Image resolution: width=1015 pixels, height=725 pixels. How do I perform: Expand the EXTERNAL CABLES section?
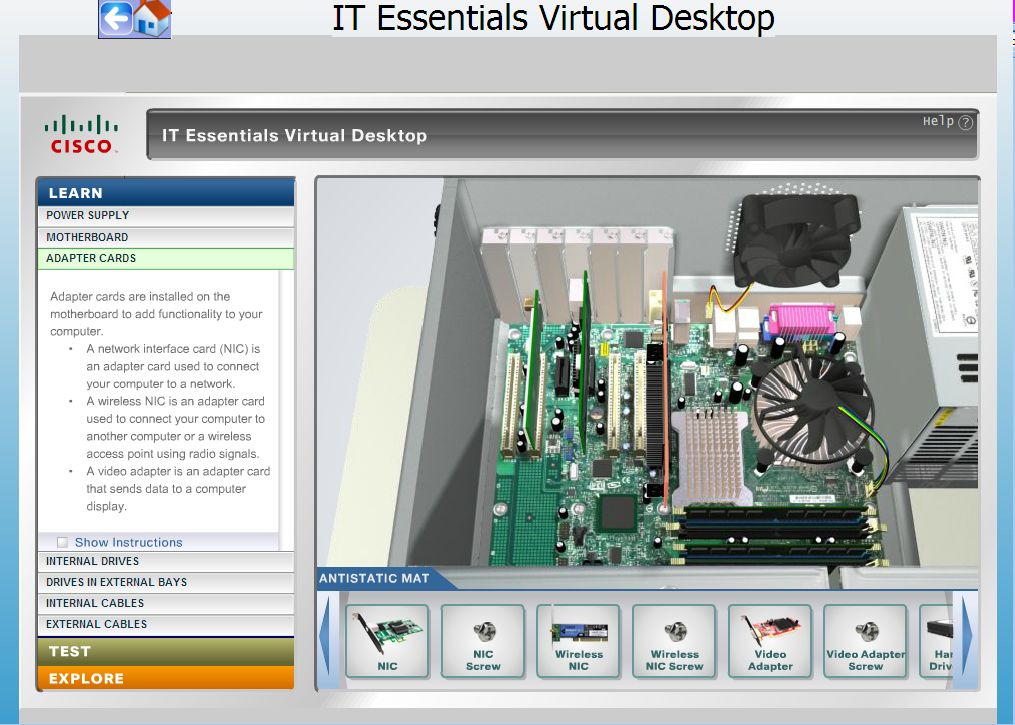click(x=166, y=625)
